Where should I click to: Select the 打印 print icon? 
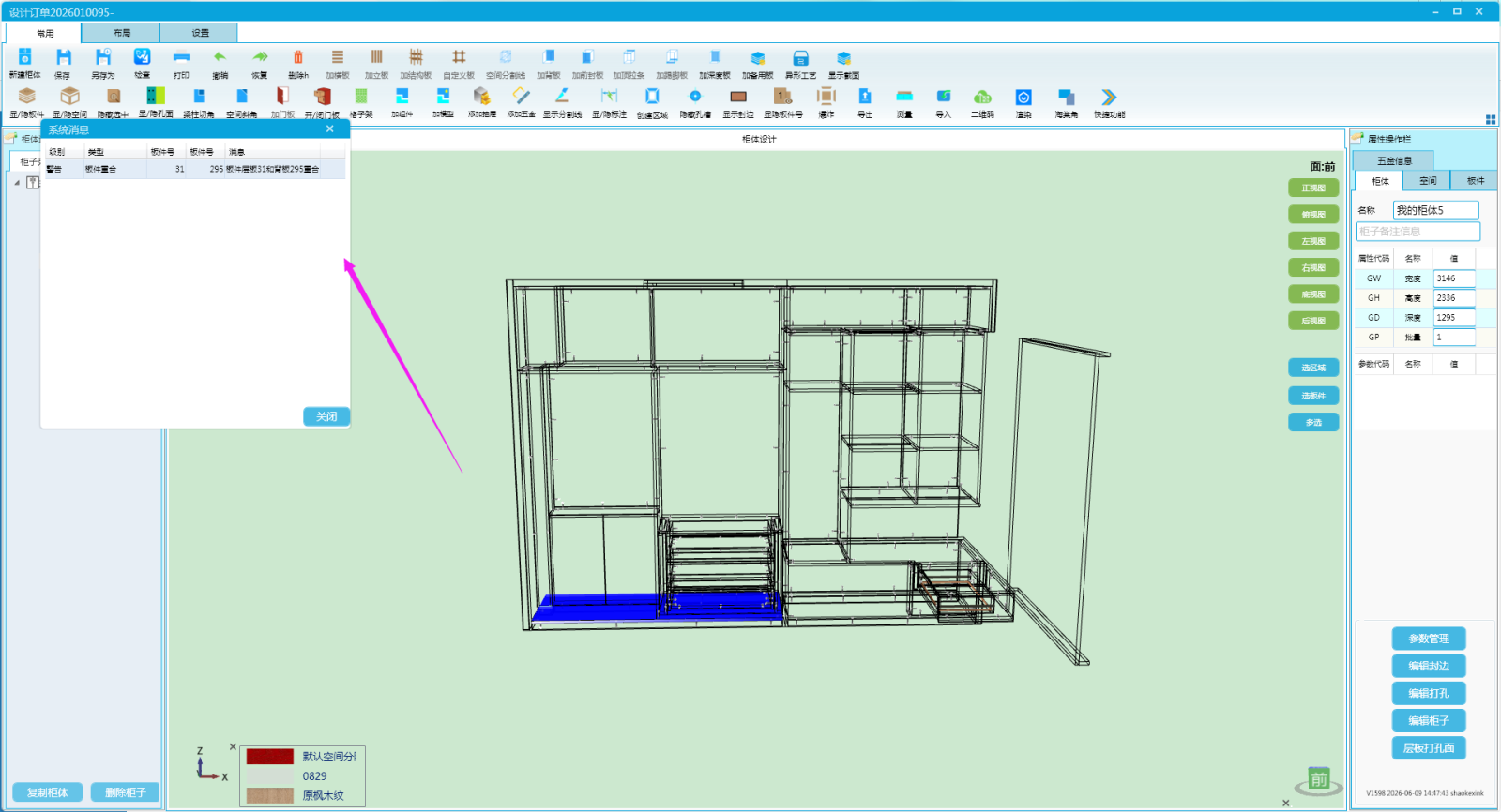(181, 63)
